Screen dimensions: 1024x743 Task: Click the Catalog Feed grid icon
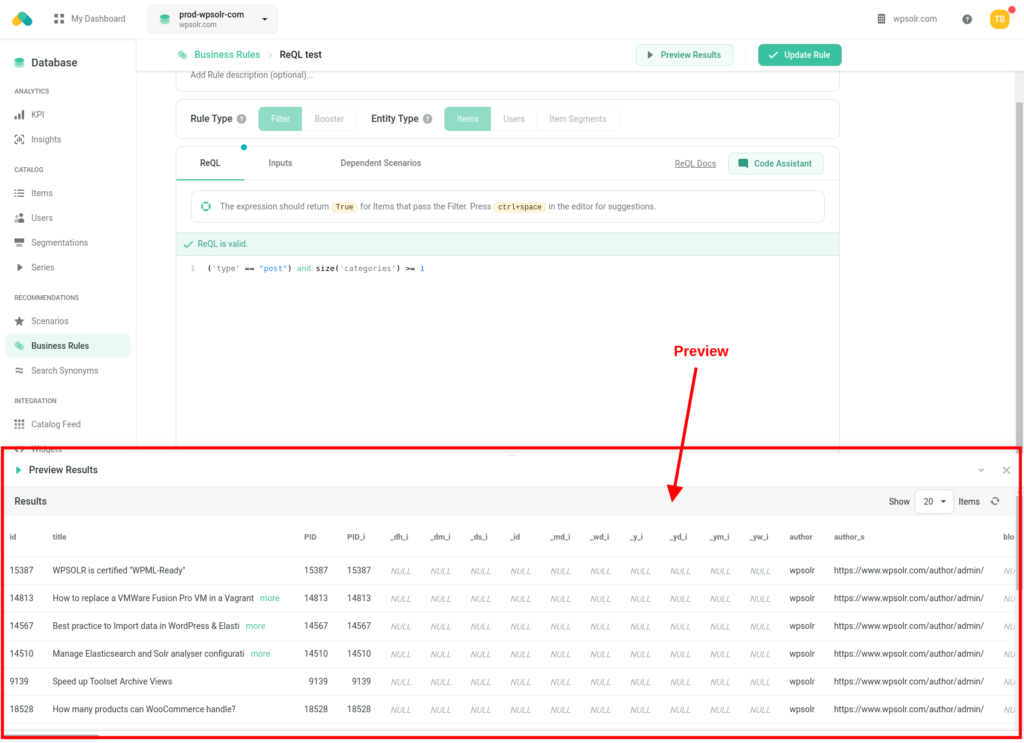pos(20,424)
